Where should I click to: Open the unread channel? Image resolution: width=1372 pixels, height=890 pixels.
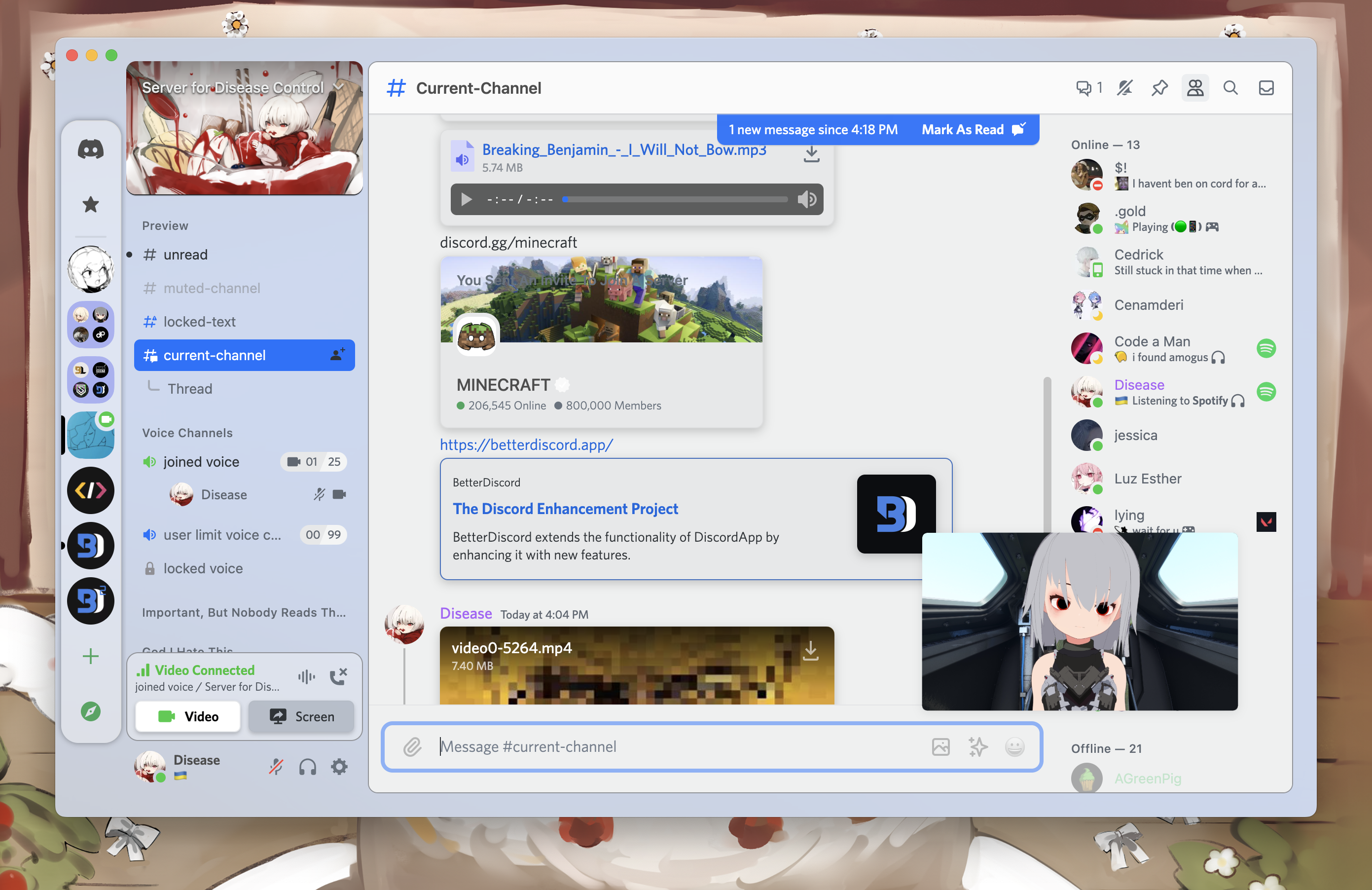[x=244, y=255]
